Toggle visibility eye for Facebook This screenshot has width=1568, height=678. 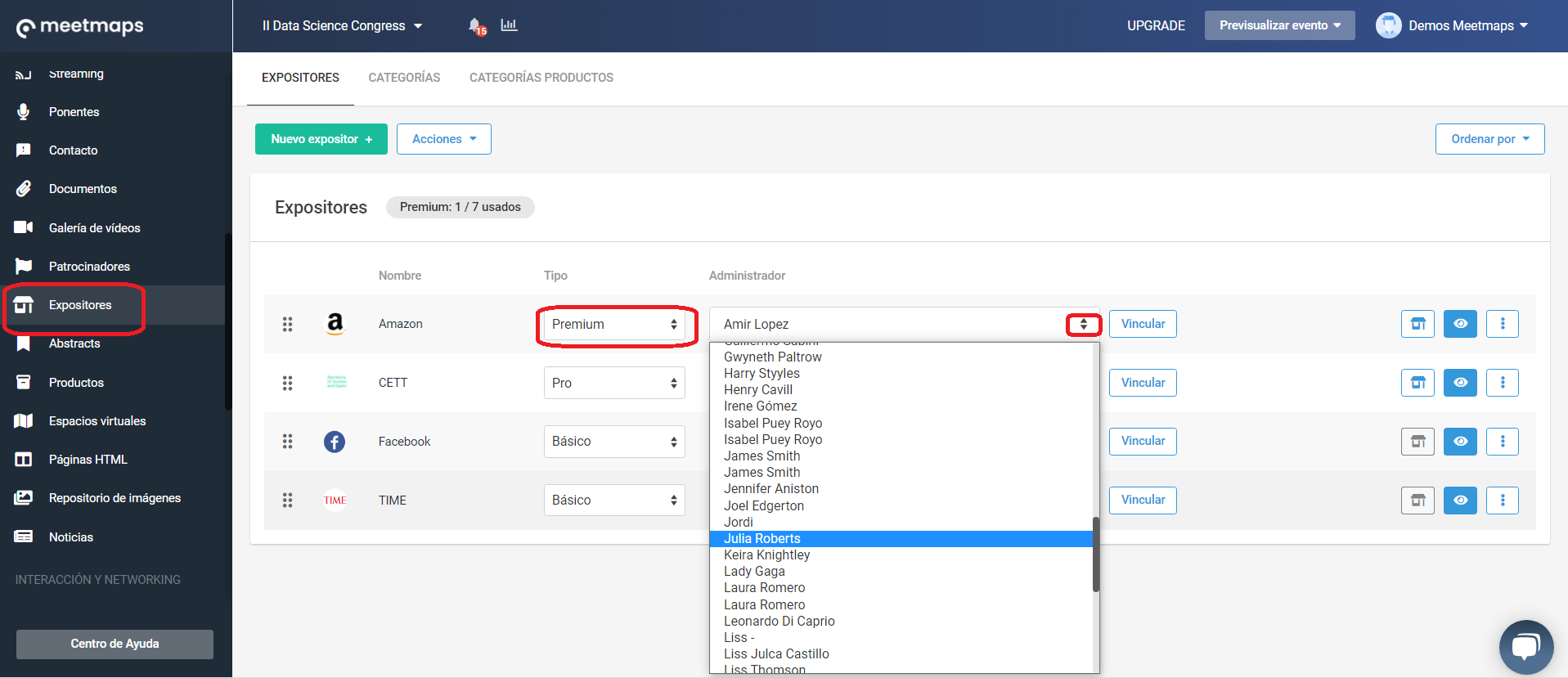1460,442
